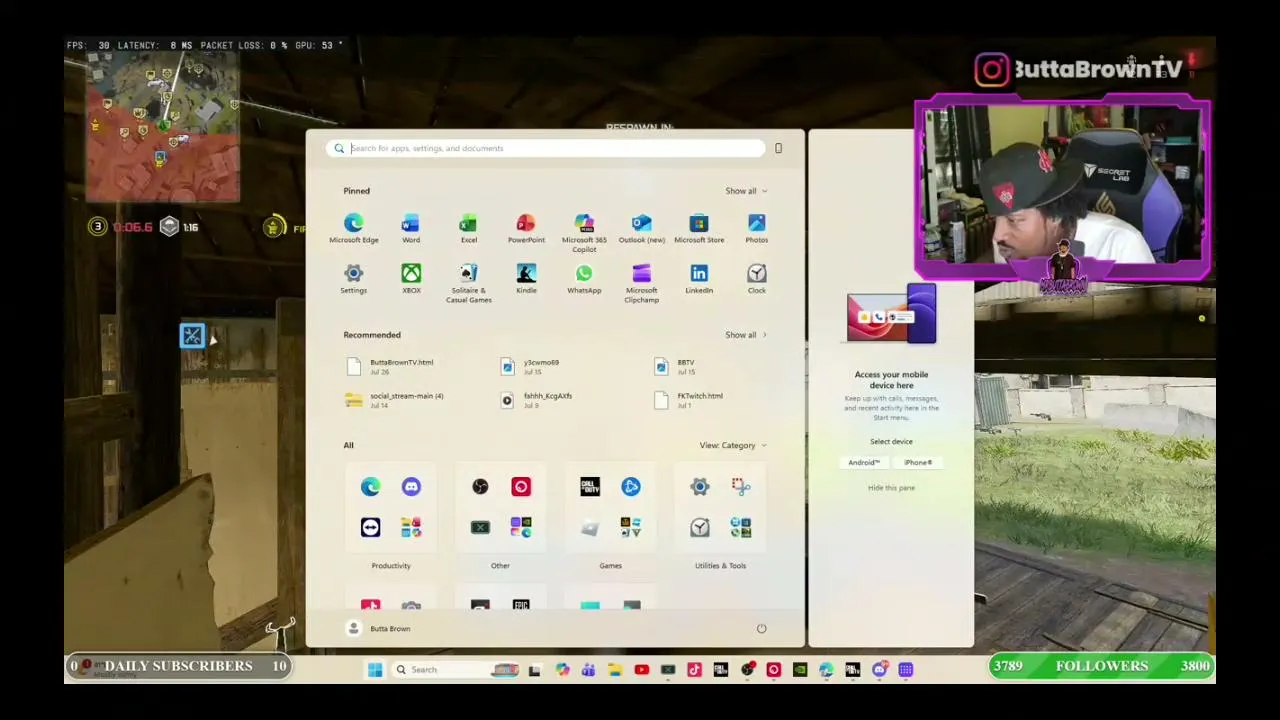
Task: Open Solitaire & Casual Games
Action: click(x=469, y=284)
